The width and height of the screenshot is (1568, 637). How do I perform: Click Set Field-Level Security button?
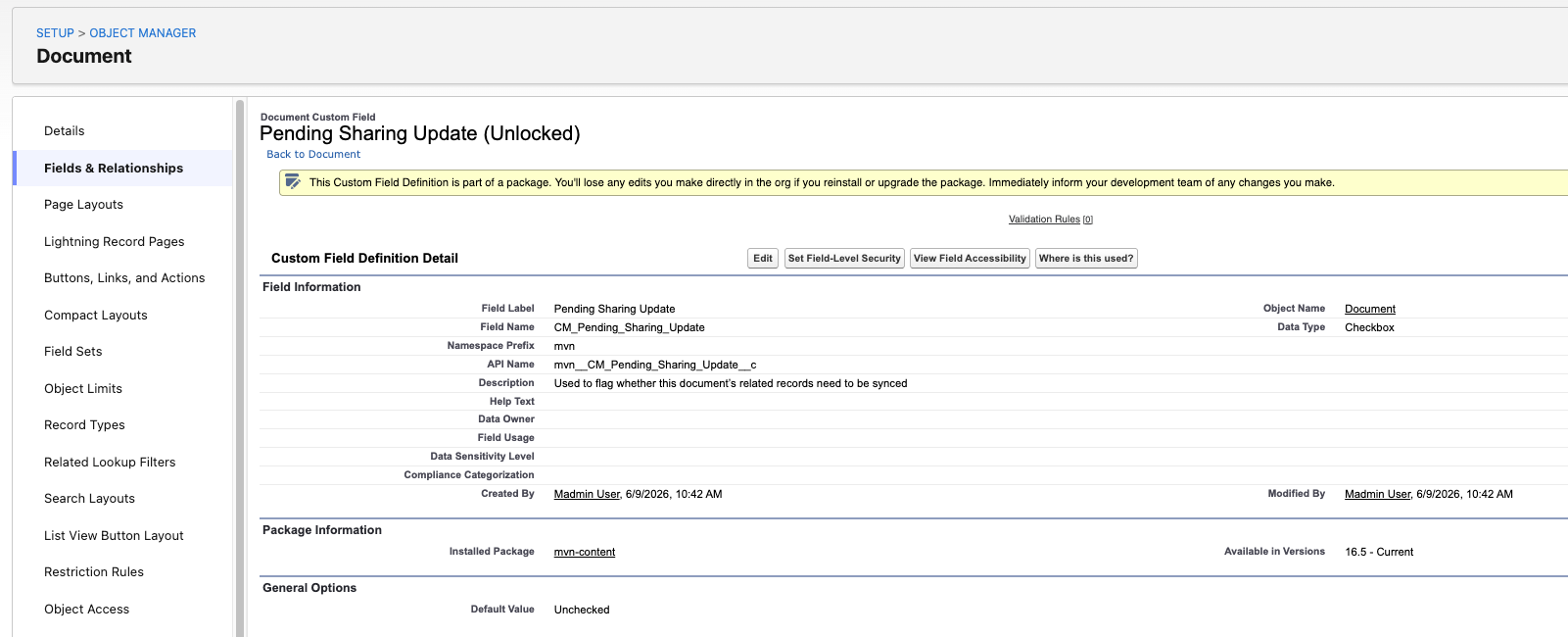(844, 259)
